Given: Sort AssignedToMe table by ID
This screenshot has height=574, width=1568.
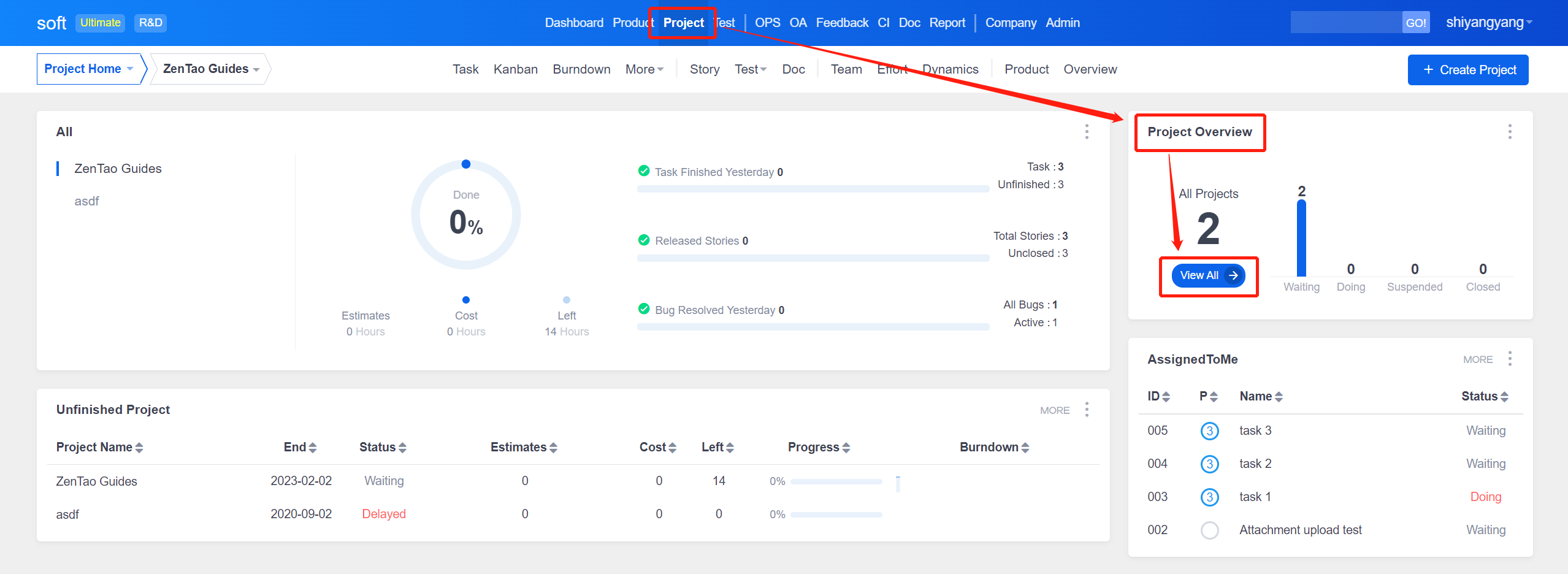Looking at the screenshot, I should tap(1158, 397).
